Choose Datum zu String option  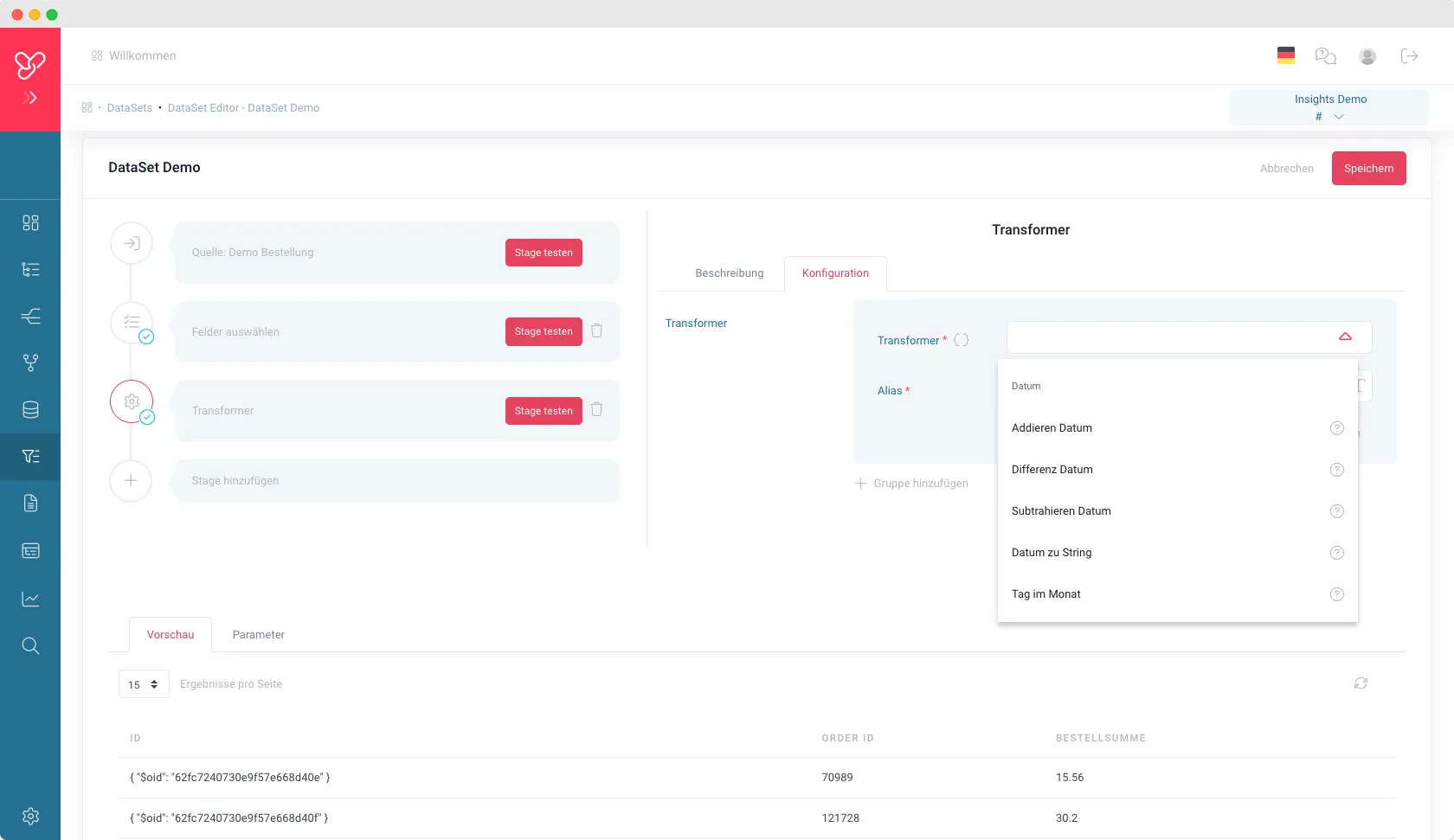point(1177,553)
